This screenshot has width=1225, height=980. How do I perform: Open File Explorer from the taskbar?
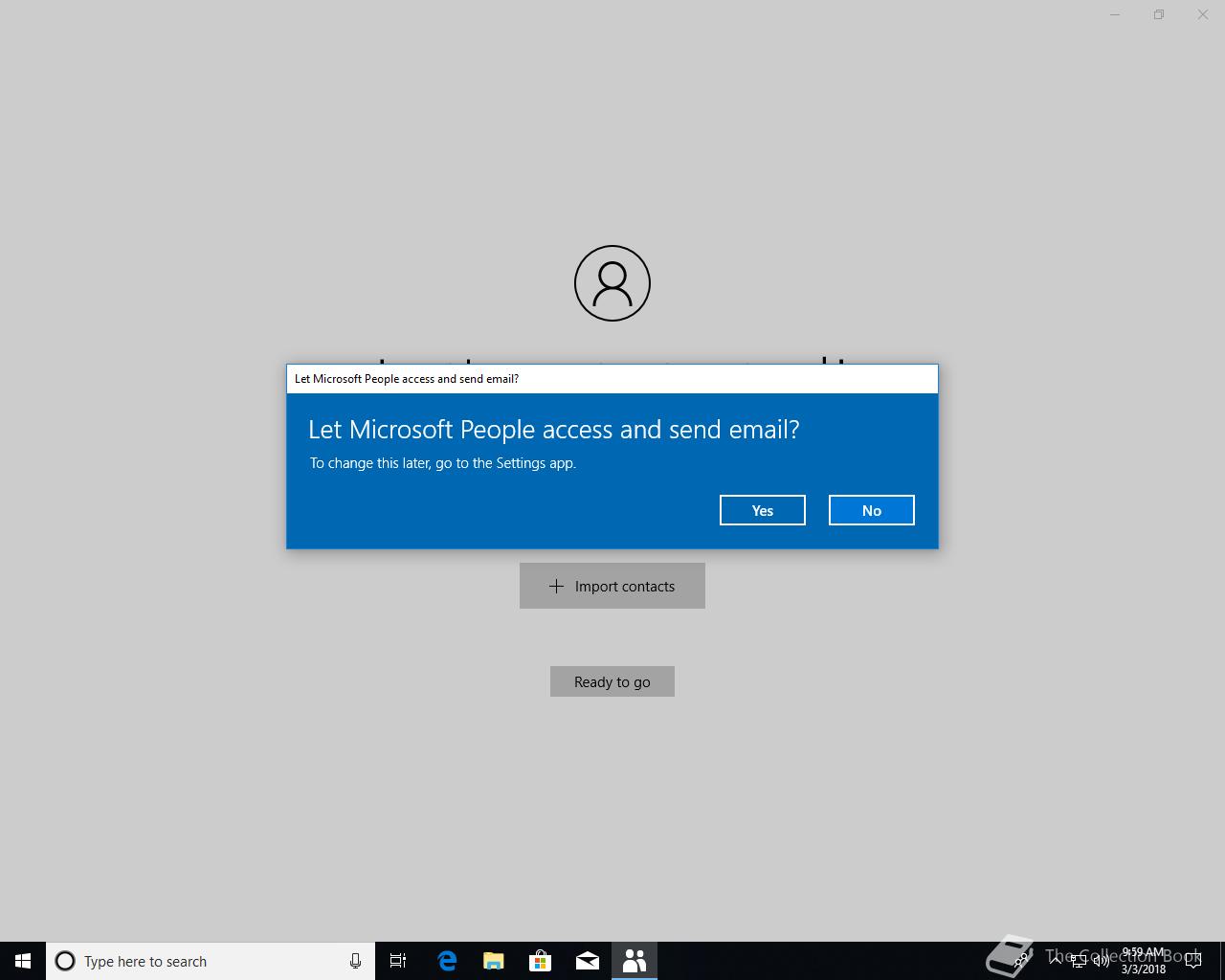(x=493, y=961)
